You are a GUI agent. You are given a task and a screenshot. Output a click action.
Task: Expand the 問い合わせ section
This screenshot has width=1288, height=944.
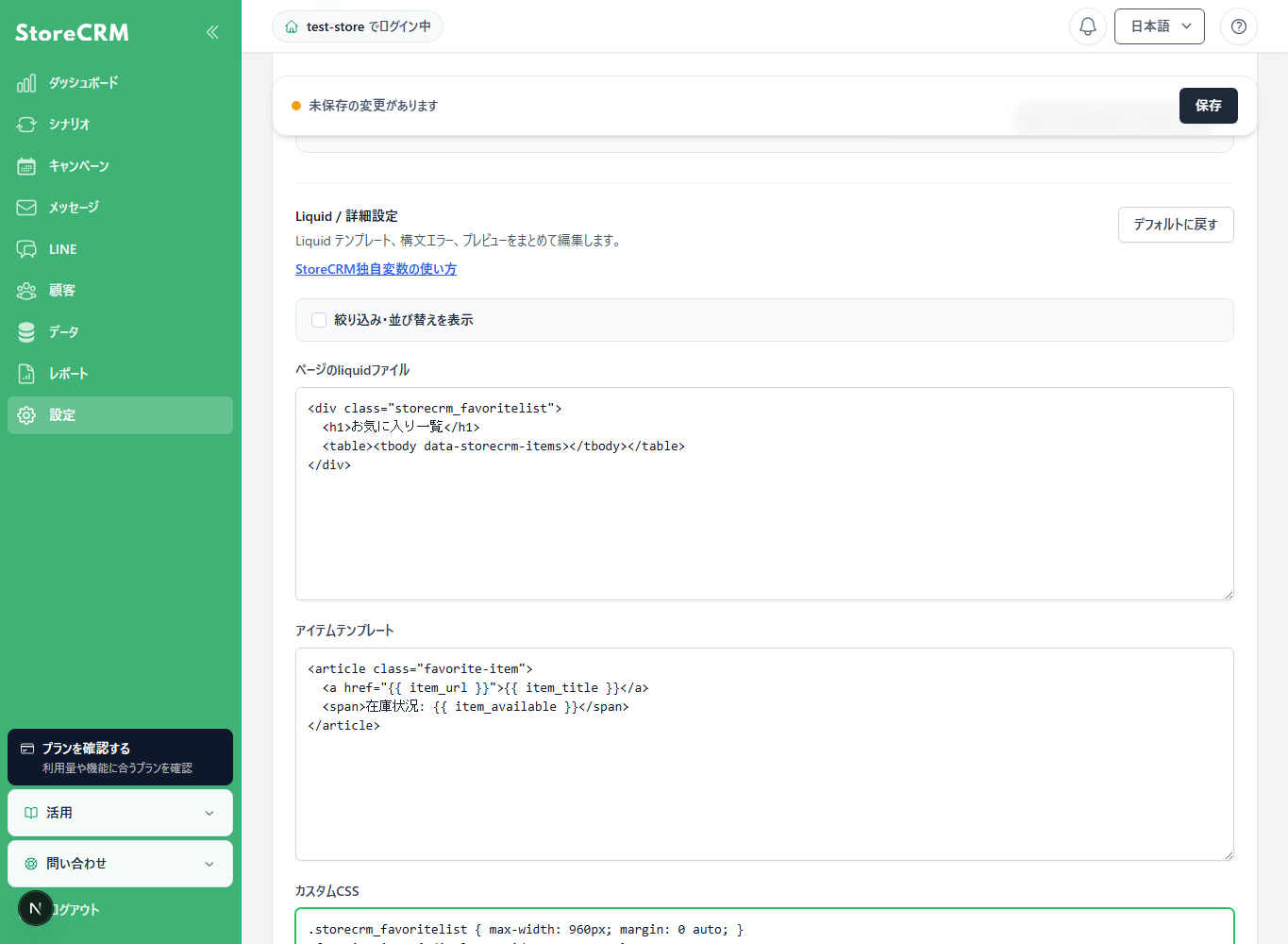(120, 864)
